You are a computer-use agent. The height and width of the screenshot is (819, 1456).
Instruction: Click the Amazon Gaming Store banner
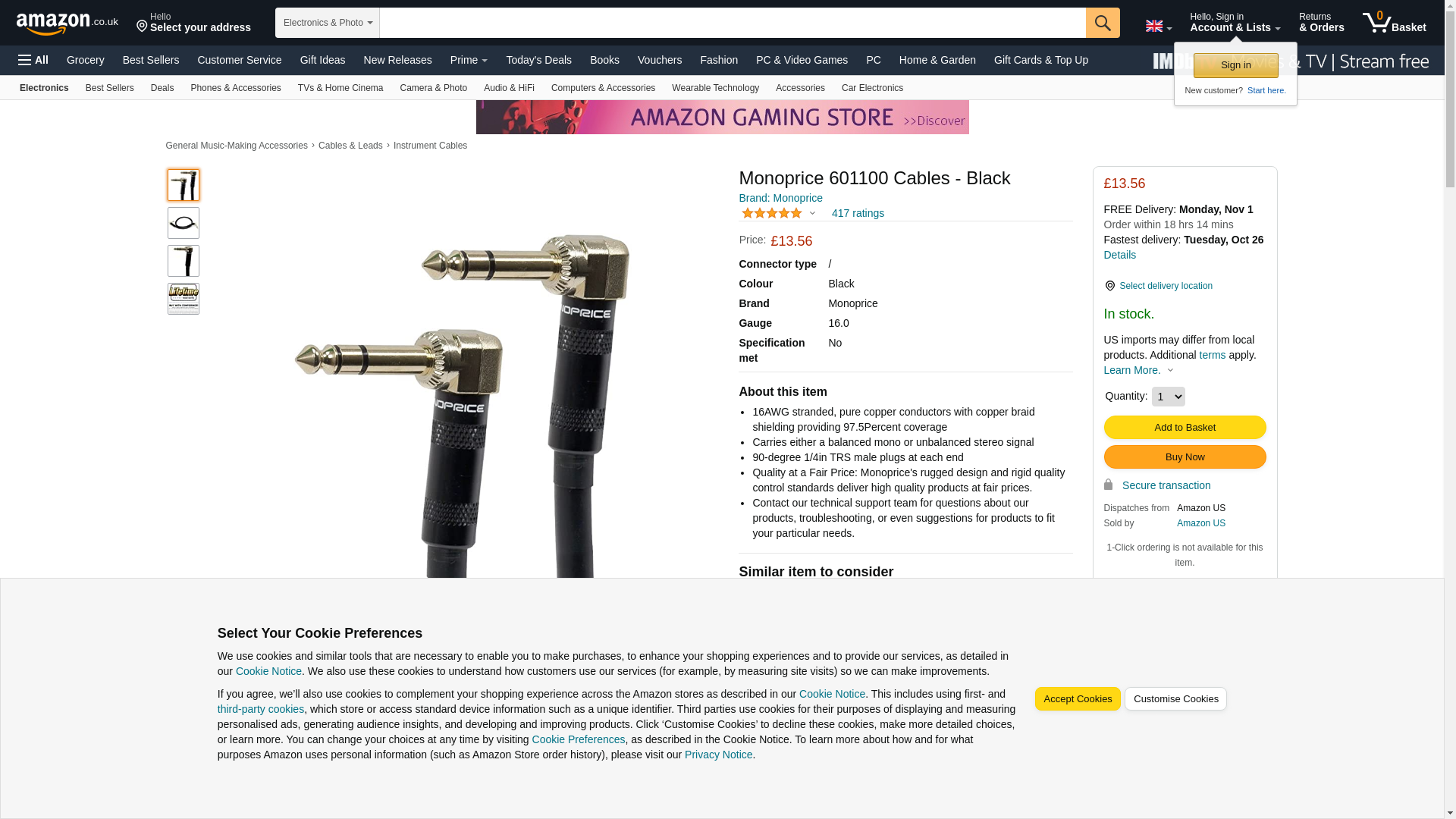pyautogui.click(x=722, y=118)
